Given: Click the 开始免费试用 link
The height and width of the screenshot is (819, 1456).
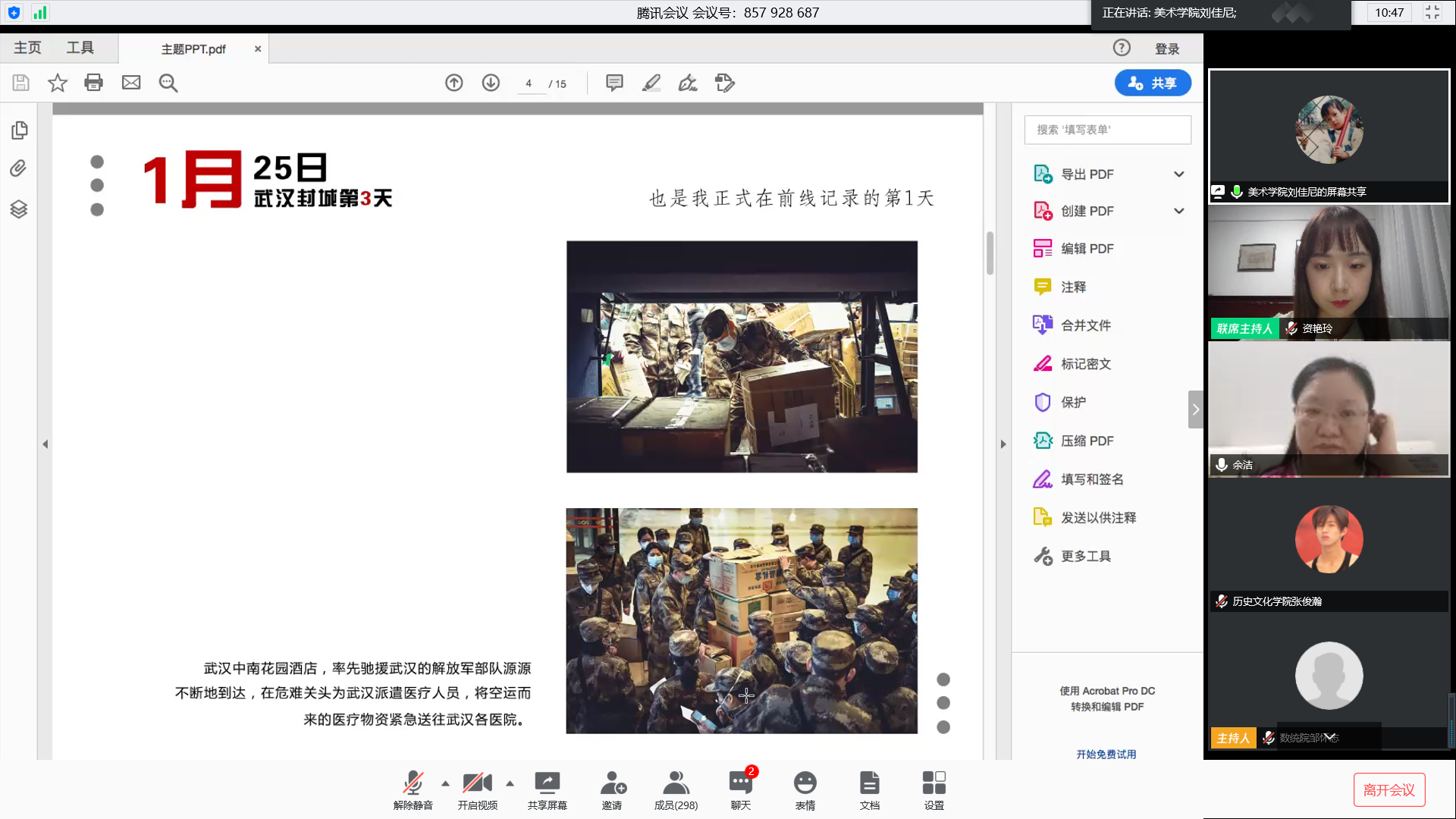Looking at the screenshot, I should click(x=1106, y=755).
